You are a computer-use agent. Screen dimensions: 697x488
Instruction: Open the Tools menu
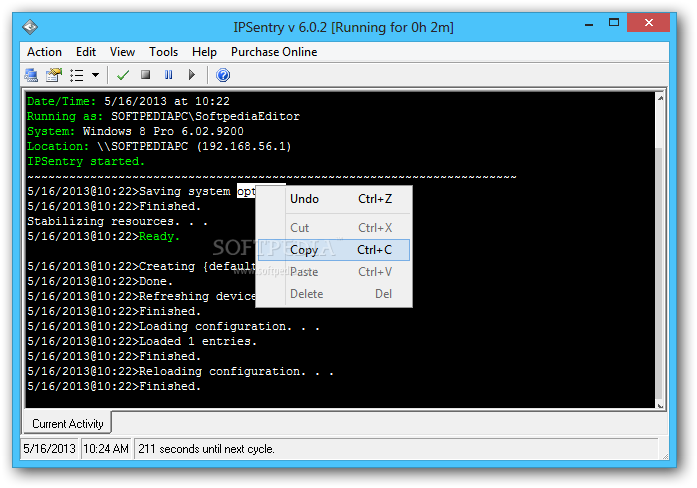[163, 52]
